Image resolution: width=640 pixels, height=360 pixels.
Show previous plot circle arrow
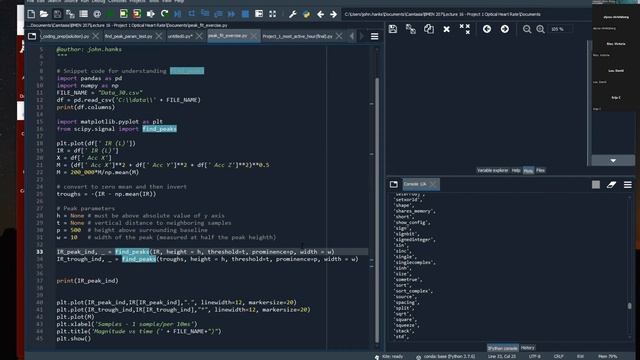coord(487,29)
